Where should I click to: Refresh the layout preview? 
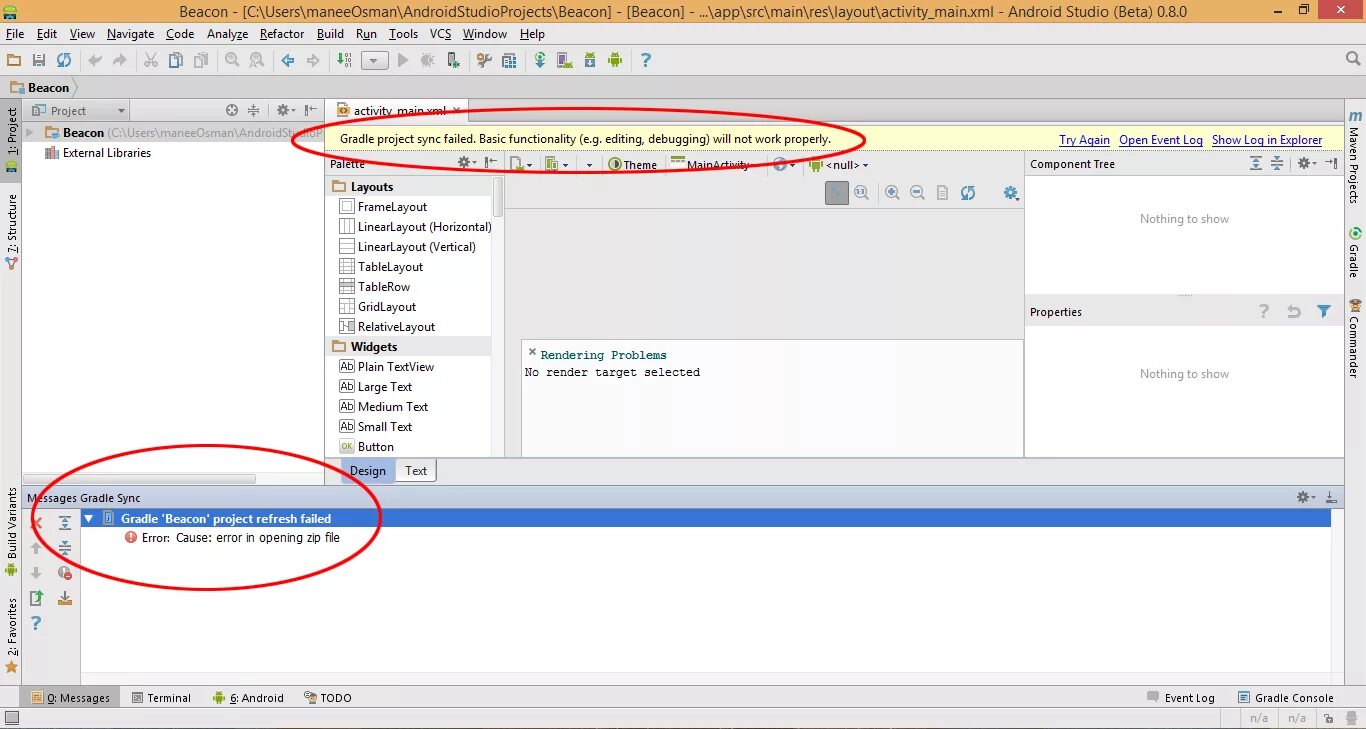(968, 193)
